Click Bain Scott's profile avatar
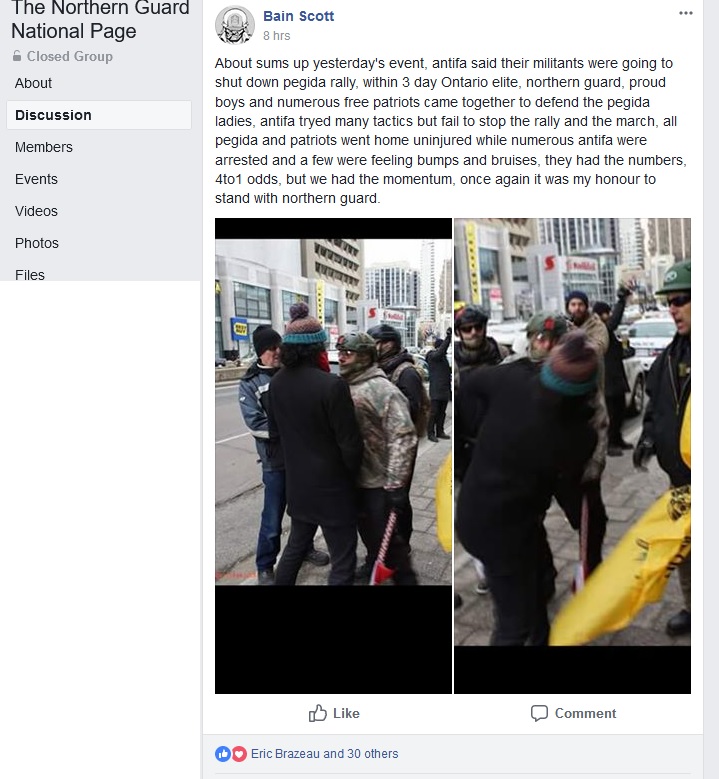 235,25
